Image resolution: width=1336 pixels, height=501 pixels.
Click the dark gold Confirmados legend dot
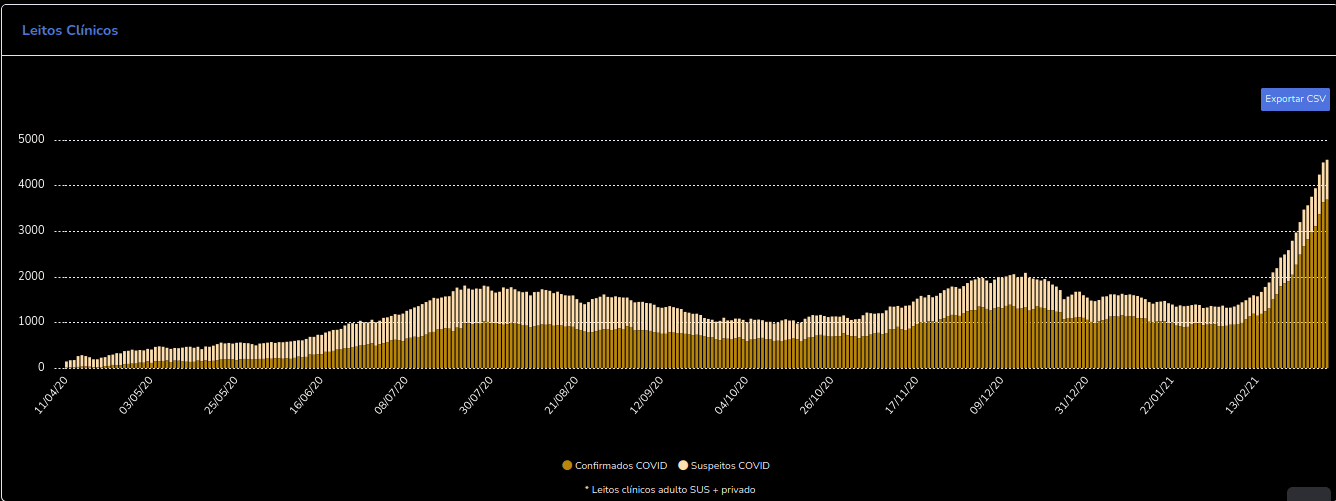(x=568, y=466)
